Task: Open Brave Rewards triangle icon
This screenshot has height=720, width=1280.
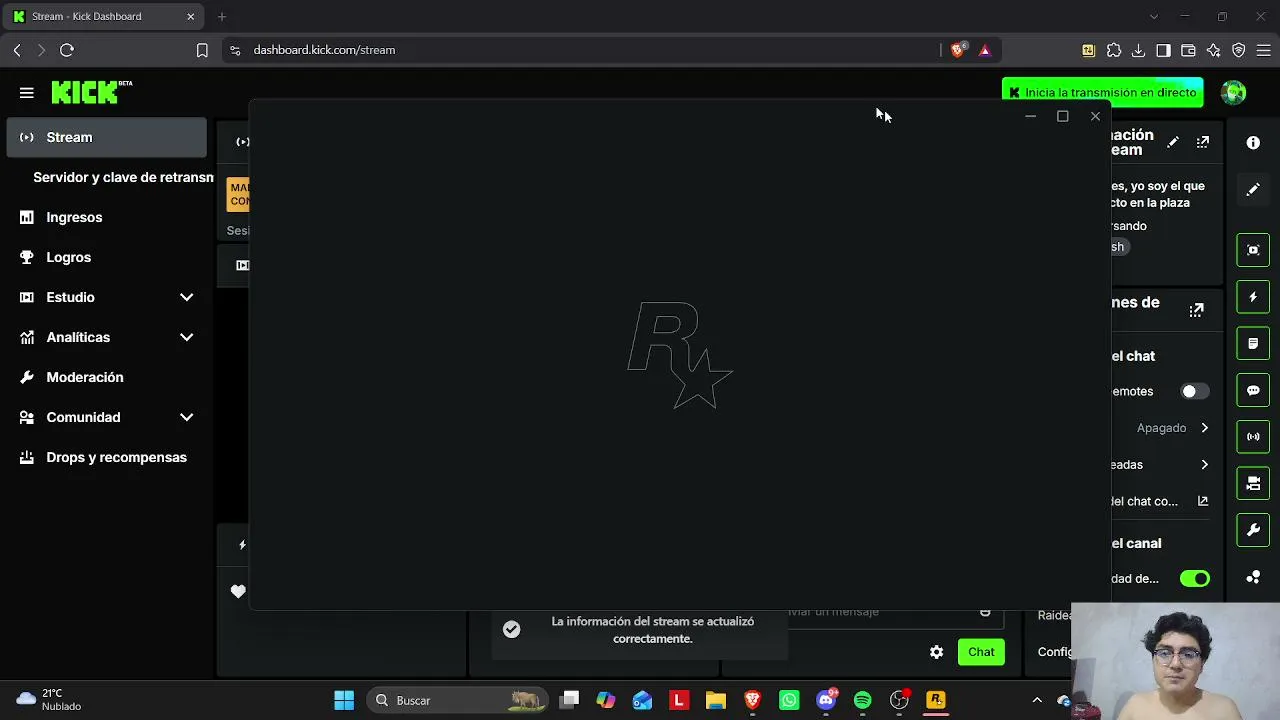Action: click(x=985, y=50)
